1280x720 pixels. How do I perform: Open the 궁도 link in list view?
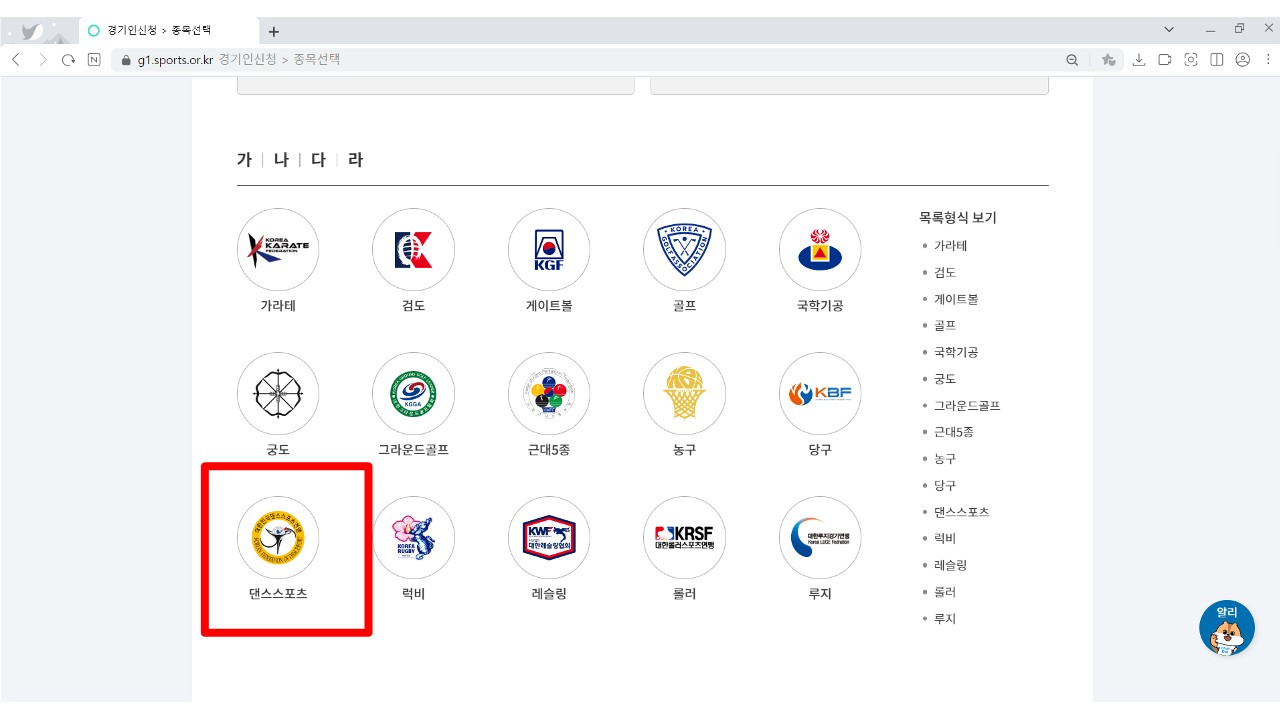pos(945,379)
